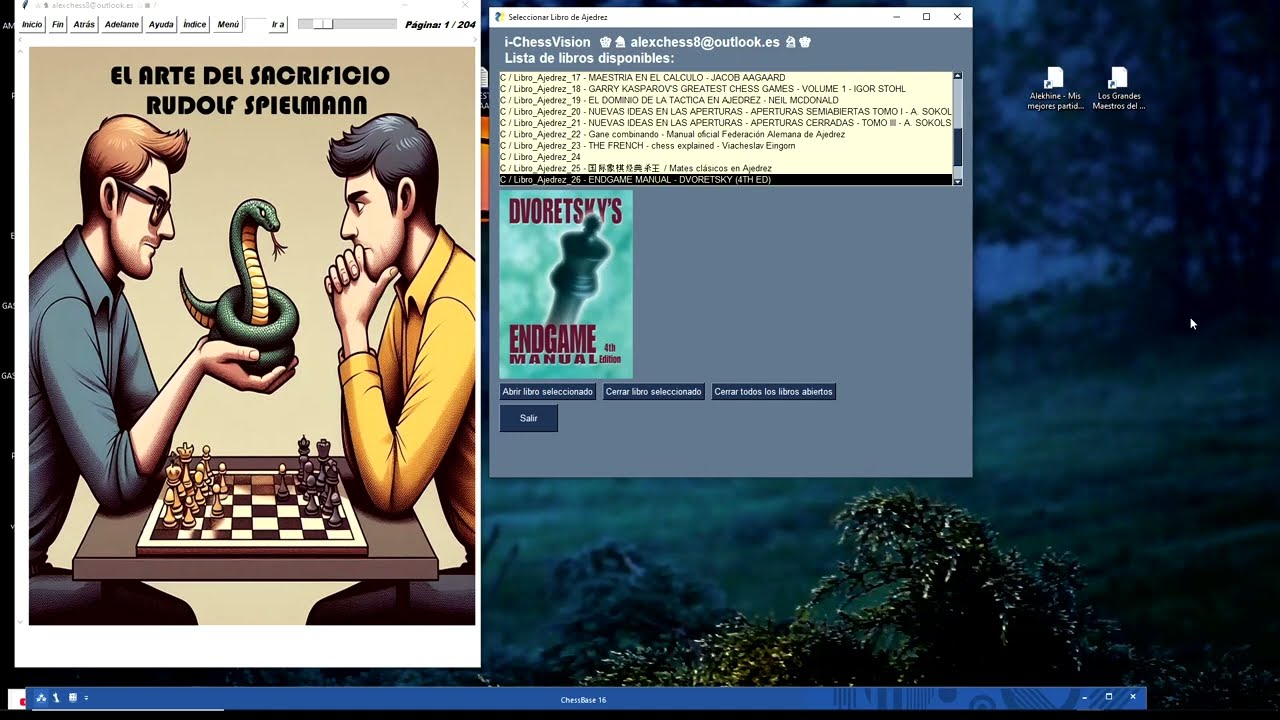The image size is (1280, 720).
Task: Click 'Lista de libros disponibles:' heading
Action: point(589,58)
